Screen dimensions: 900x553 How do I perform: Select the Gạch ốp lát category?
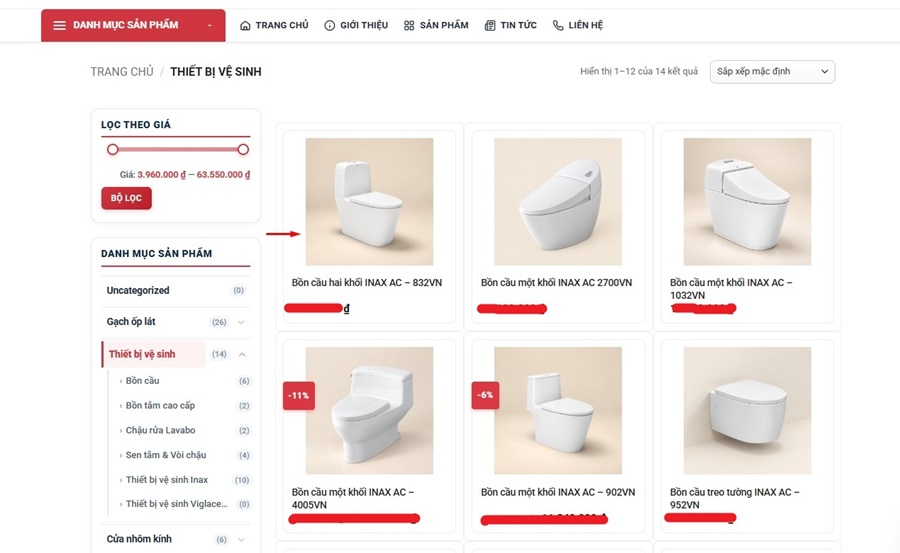[131, 322]
